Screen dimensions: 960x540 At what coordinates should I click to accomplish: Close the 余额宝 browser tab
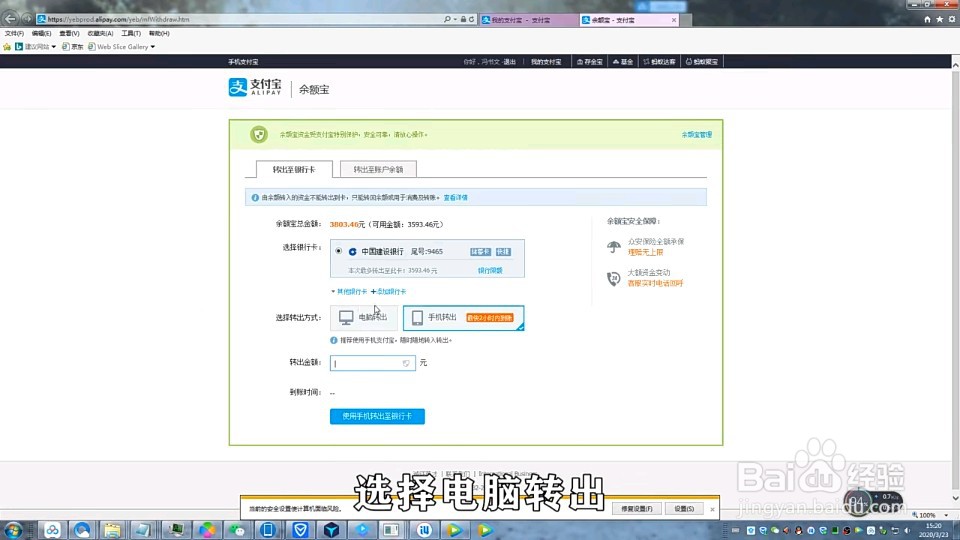(674, 20)
